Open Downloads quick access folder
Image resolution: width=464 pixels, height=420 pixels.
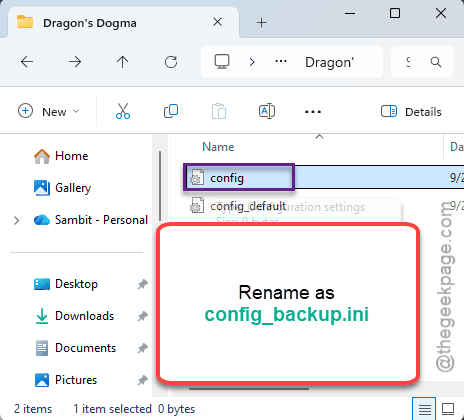click(75, 316)
